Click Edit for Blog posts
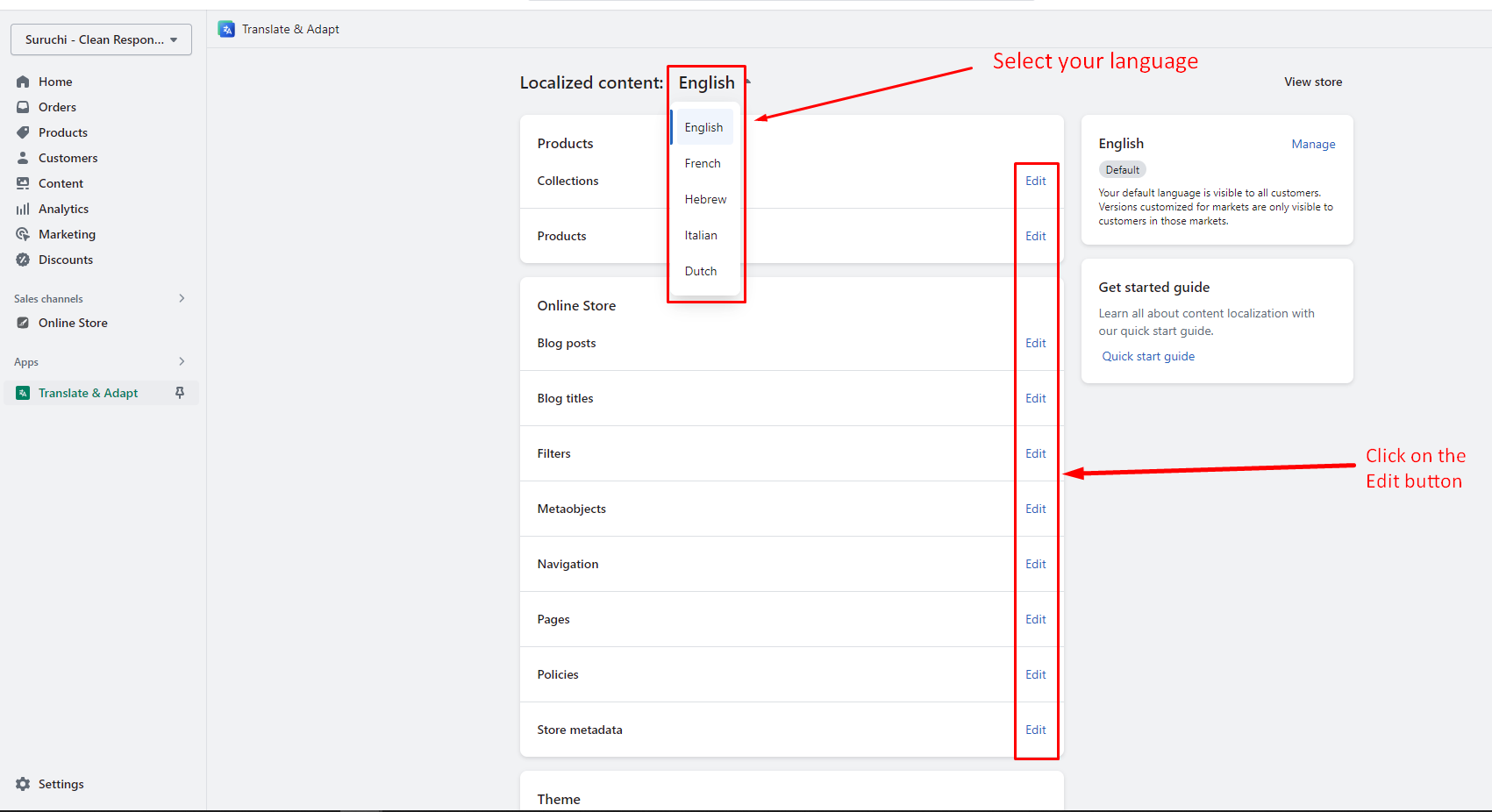1492x812 pixels. (1035, 343)
